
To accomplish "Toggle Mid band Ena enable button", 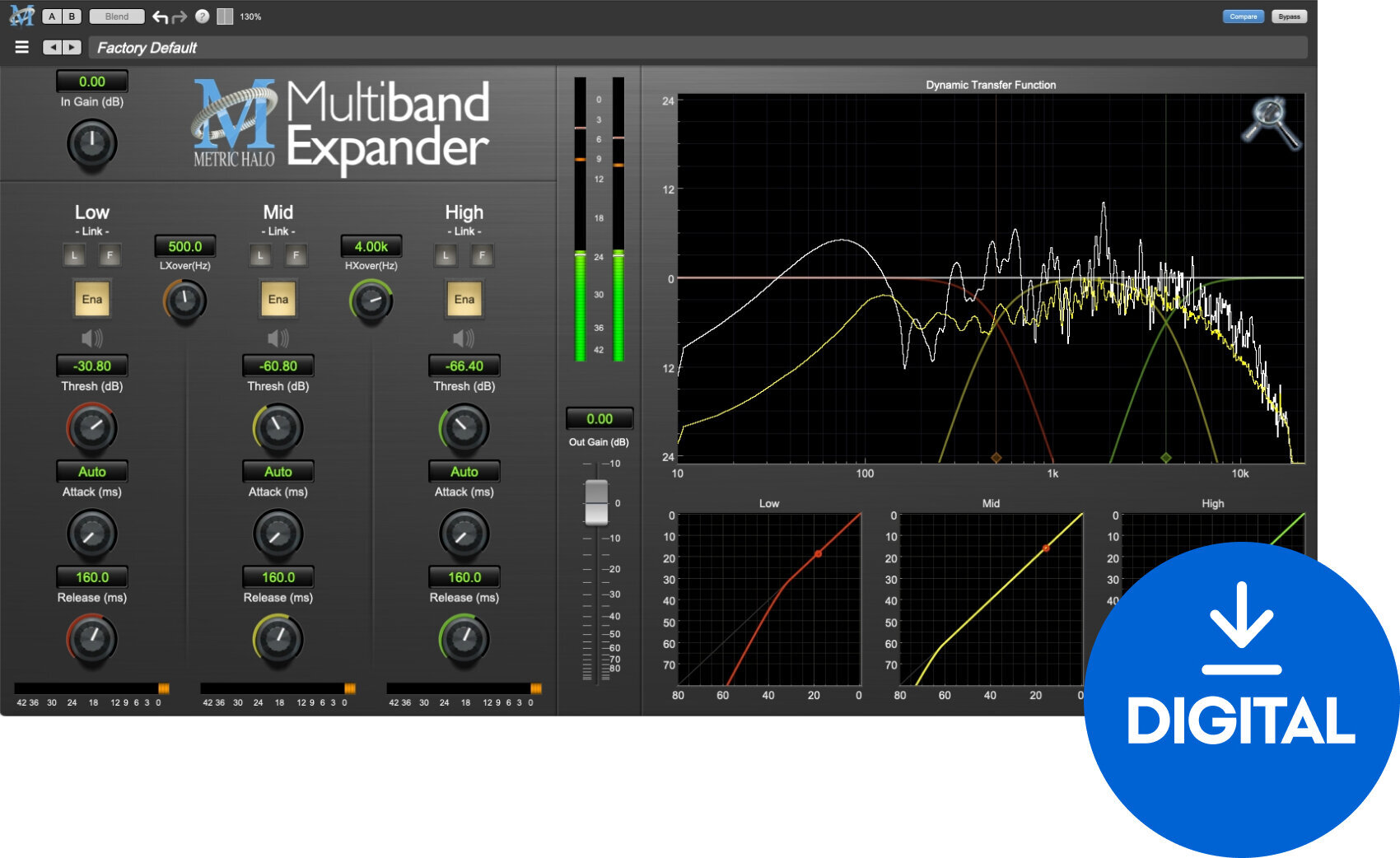I will 278,299.
